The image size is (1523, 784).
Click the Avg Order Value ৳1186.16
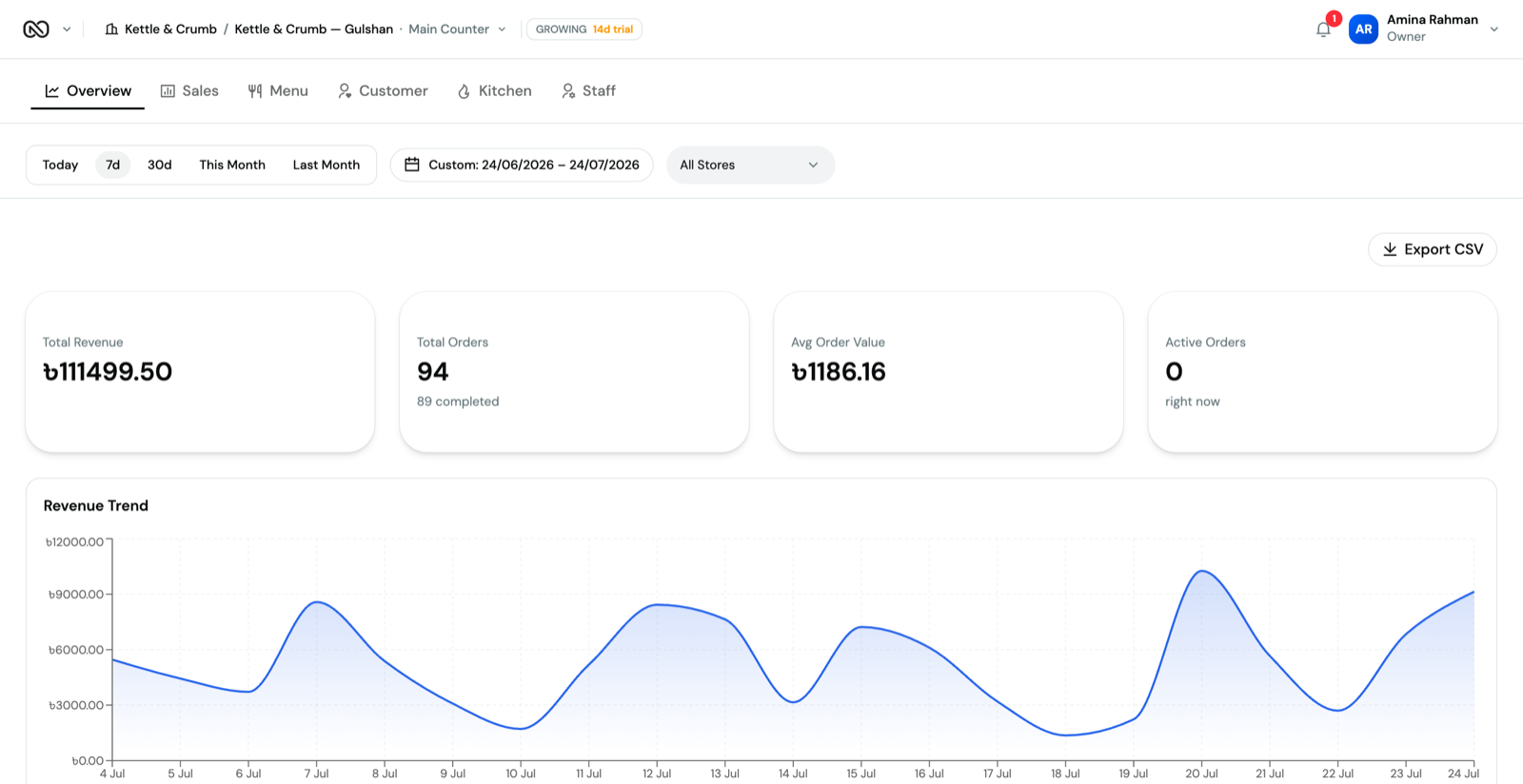(x=839, y=372)
